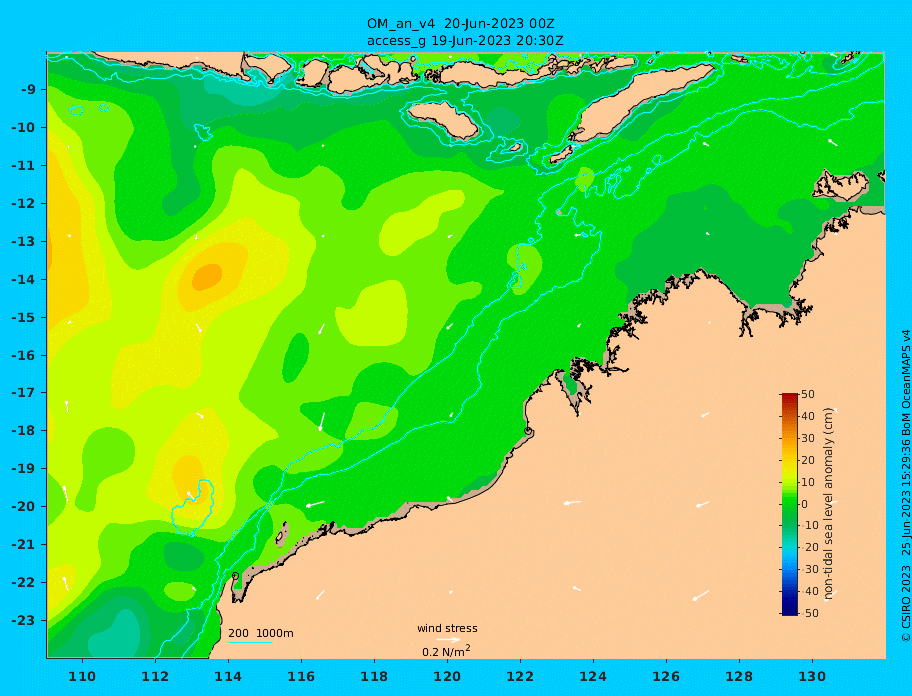This screenshot has height=696, width=912.
Task: Click the colorbar tick label "-30"
Action: (808, 569)
